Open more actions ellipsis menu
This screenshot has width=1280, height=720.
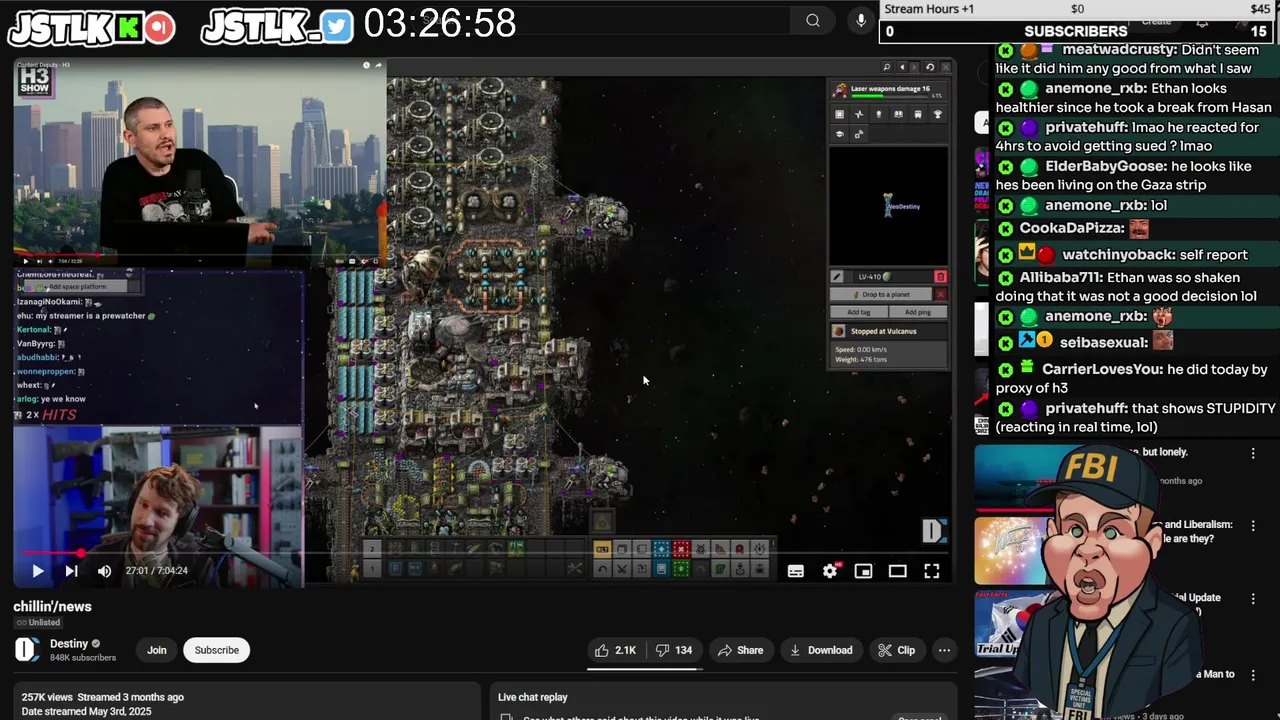coord(944,650)
